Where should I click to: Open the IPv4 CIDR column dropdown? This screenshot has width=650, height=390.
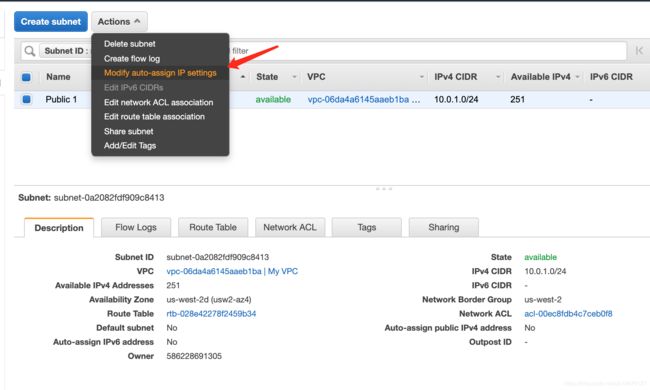[x=497, y=77]
